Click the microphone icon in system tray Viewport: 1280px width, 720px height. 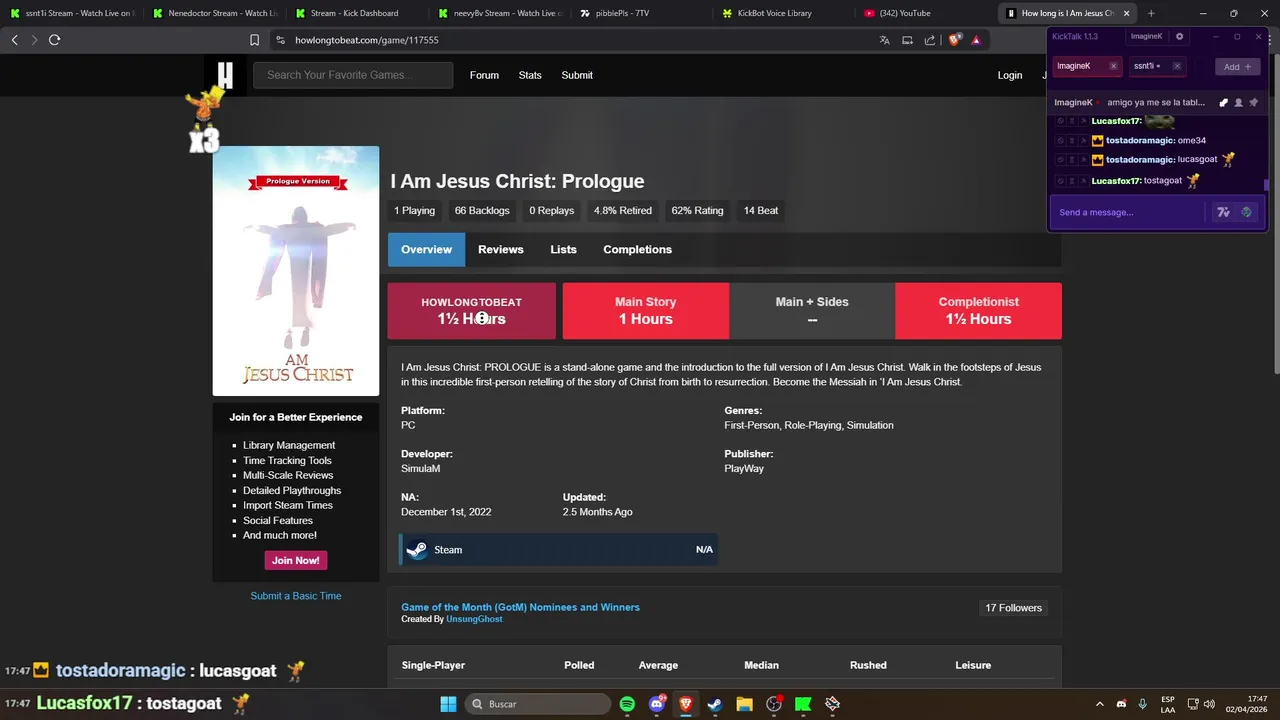pos(1142,704)
